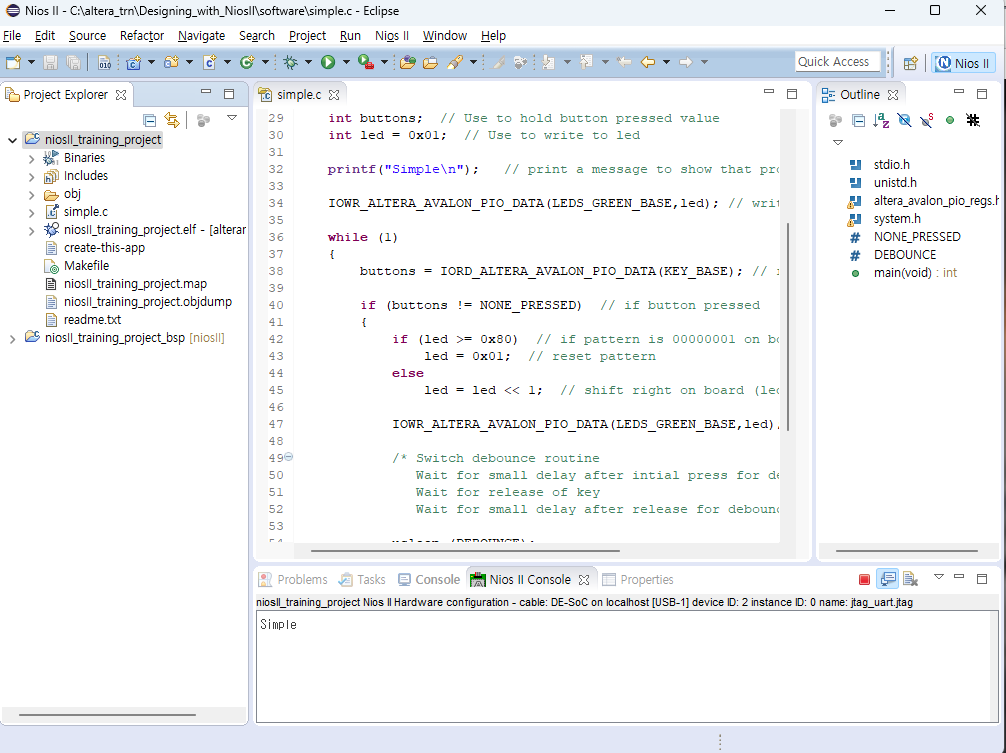
Task: Collapse all in Project Explorer
Action: pyautogui.click(x=149, y=120)
